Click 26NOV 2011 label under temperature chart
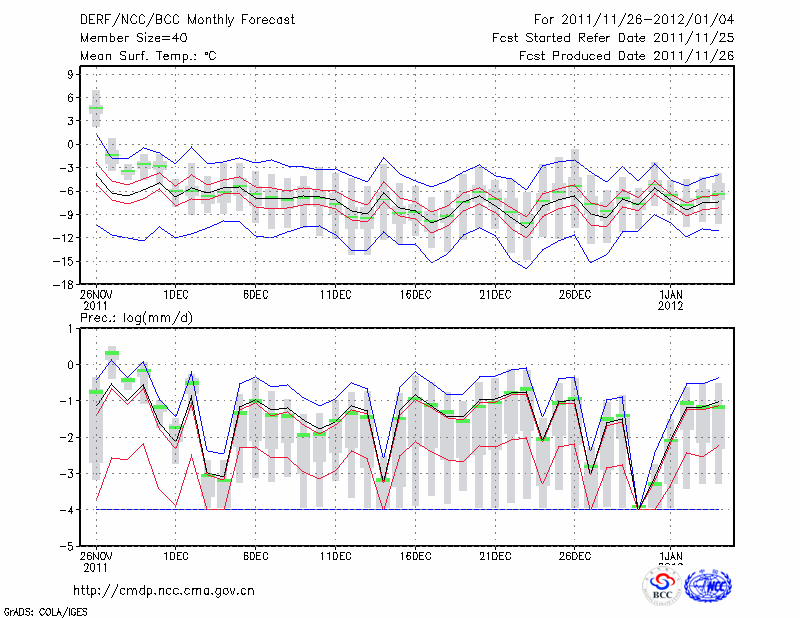 (x=96, y=299)
